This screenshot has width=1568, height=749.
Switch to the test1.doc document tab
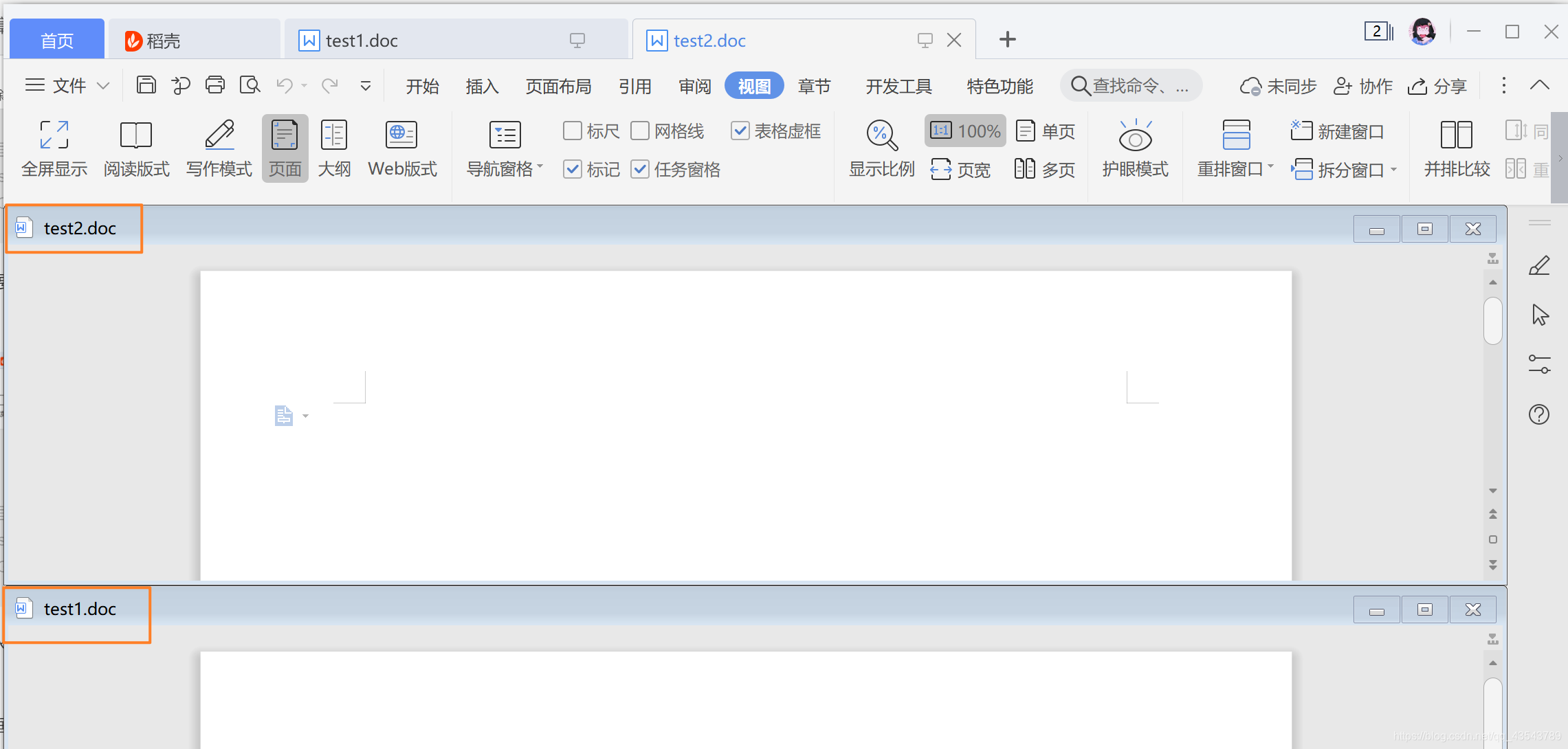[362, 41]
